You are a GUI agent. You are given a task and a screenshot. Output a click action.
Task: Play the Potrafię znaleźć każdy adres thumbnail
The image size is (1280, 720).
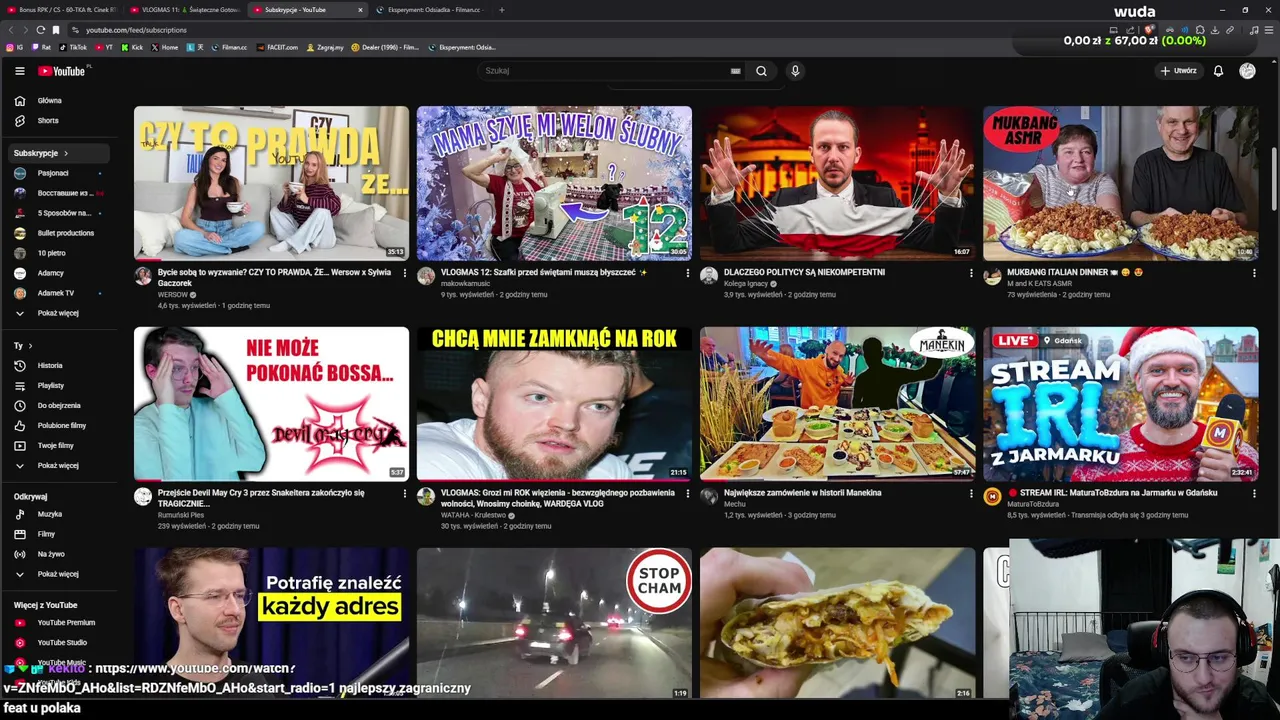click(x=271, y=623)
